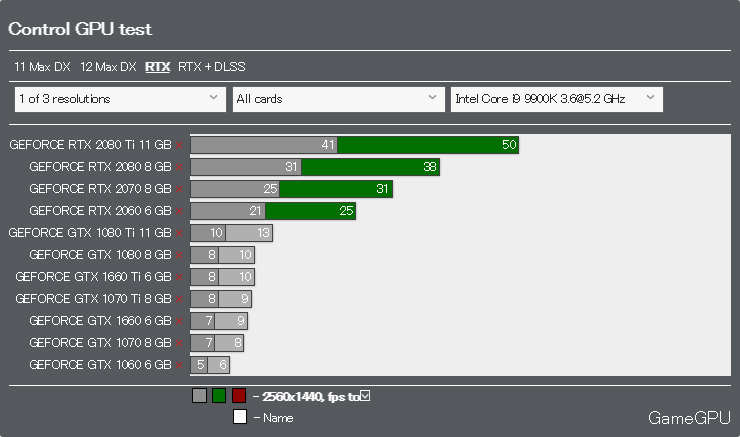740x437 pixels.
Task: Click the GEFORCE GTX 1070 8 GB label
Action: click(100, 343)
